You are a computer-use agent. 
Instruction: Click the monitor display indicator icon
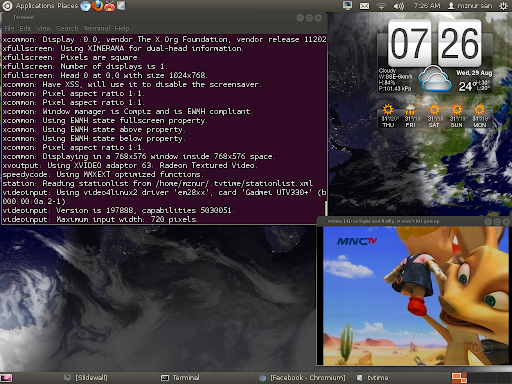[x=347, y=6]
